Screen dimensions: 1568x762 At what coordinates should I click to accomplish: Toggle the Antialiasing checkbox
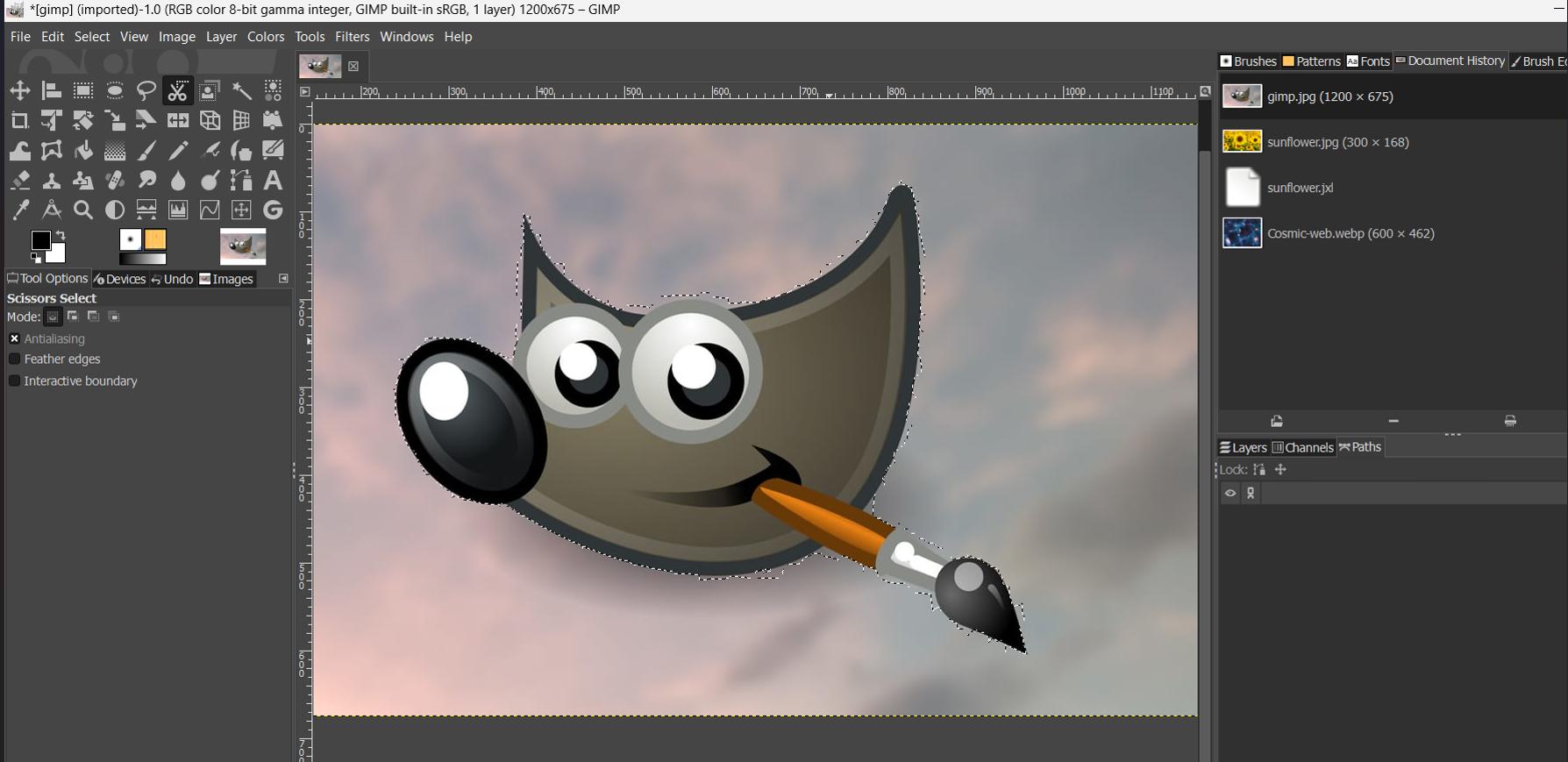(14, 338)
